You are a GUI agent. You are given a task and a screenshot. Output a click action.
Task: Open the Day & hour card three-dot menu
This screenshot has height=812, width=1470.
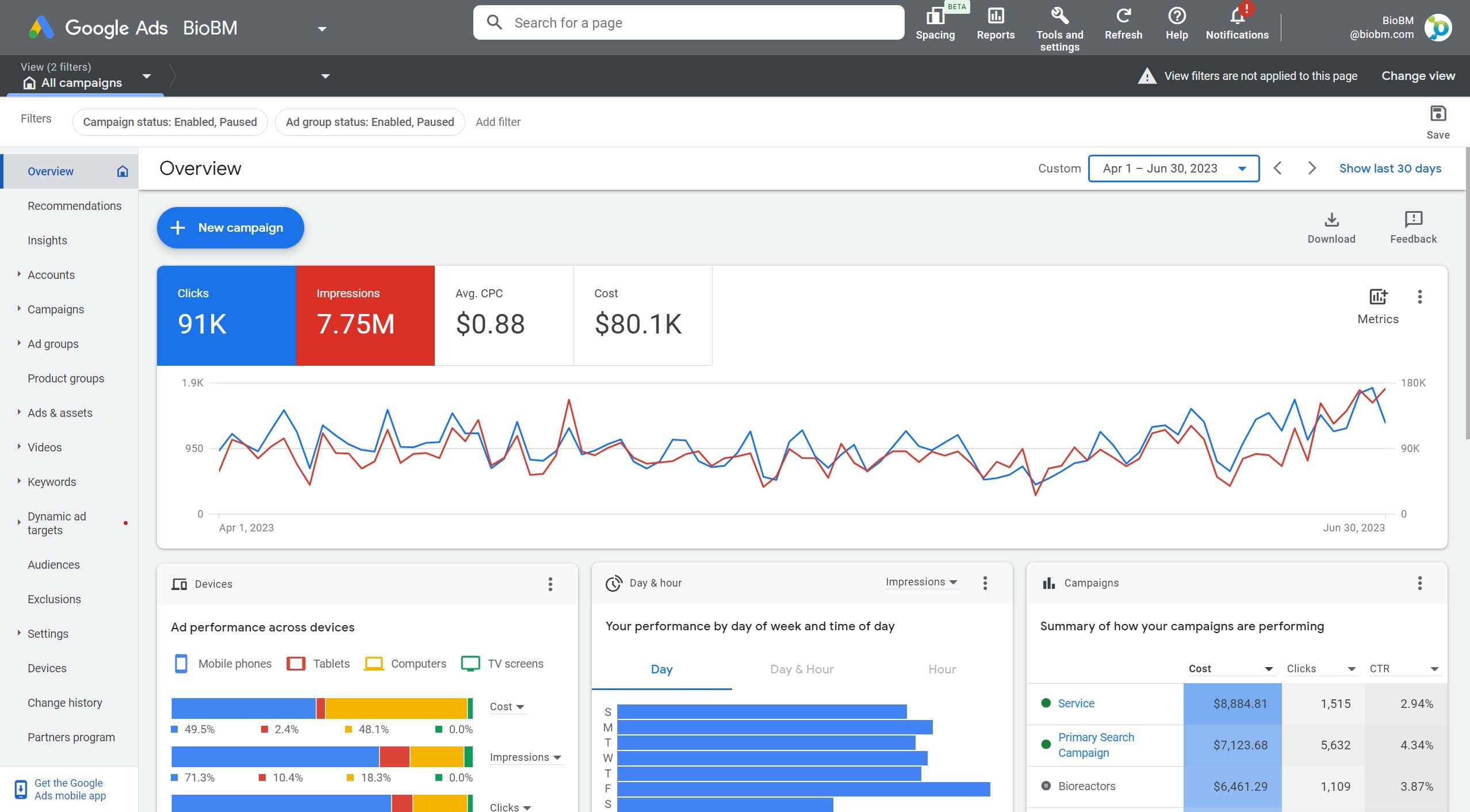(985, 583)
